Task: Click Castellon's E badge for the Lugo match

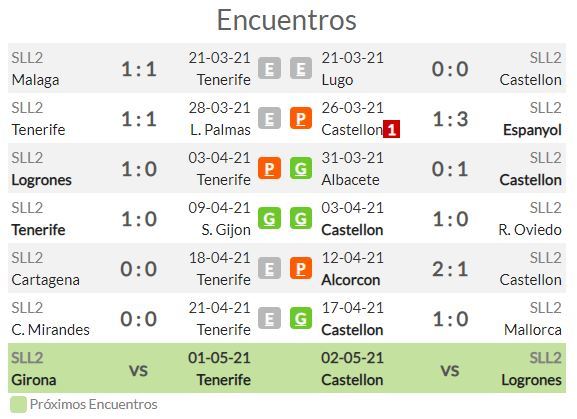Action: 301,69
